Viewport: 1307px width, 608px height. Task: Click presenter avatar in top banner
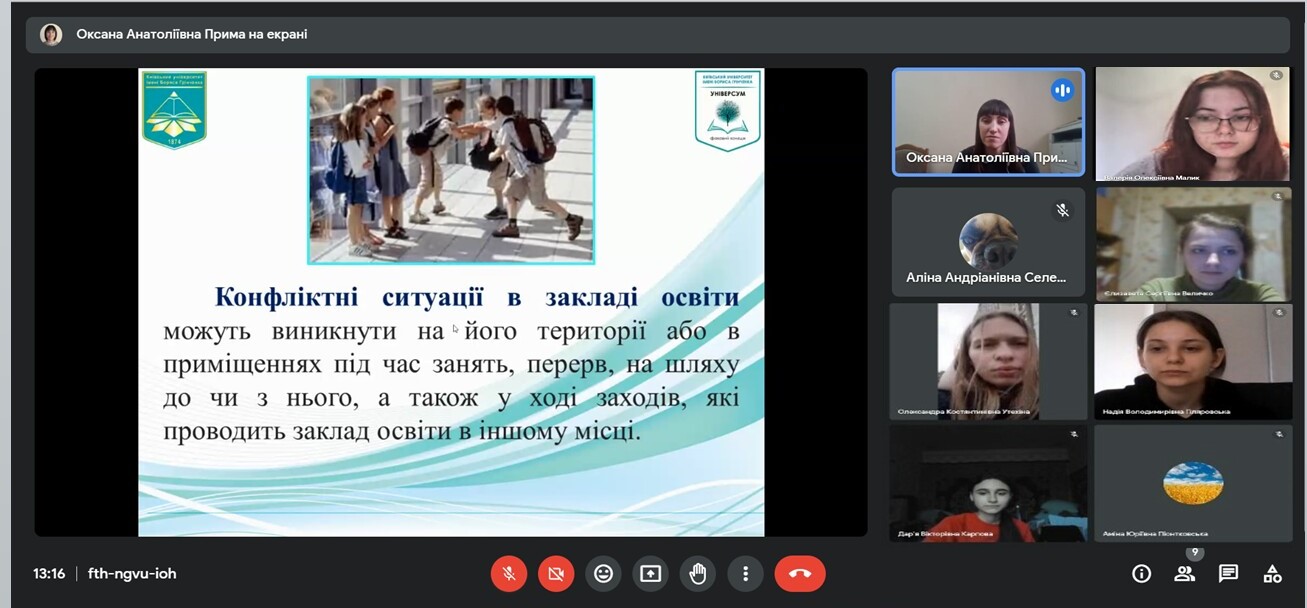[51, 34]
